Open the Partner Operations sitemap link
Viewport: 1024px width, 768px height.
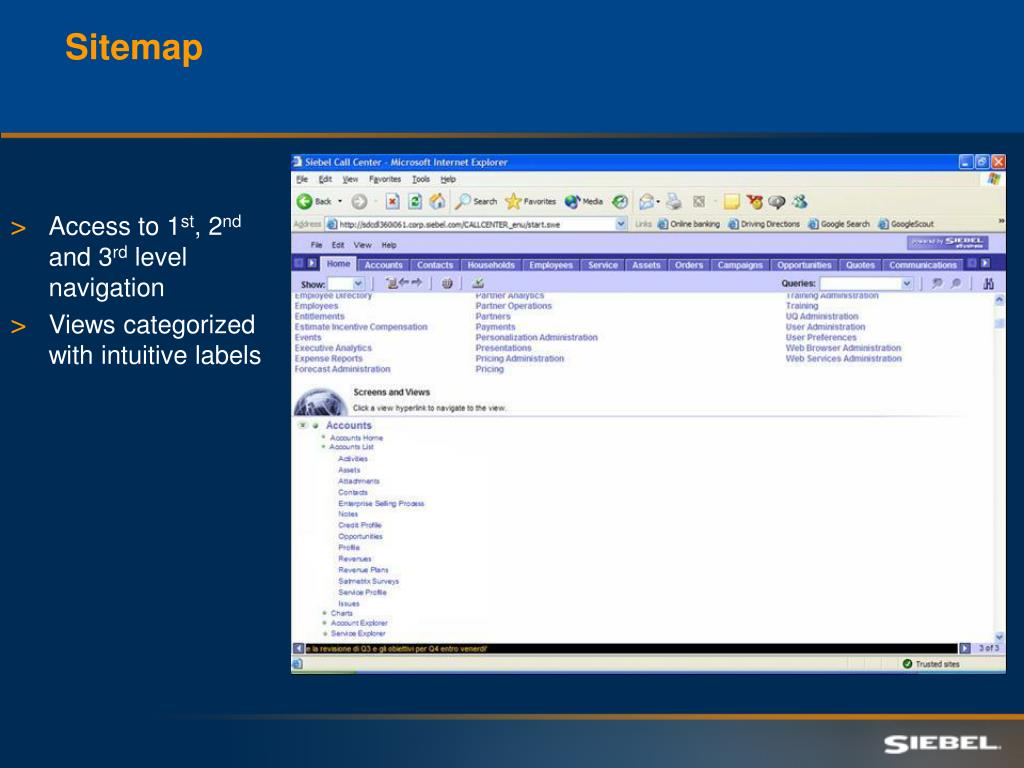click(513, 306)
